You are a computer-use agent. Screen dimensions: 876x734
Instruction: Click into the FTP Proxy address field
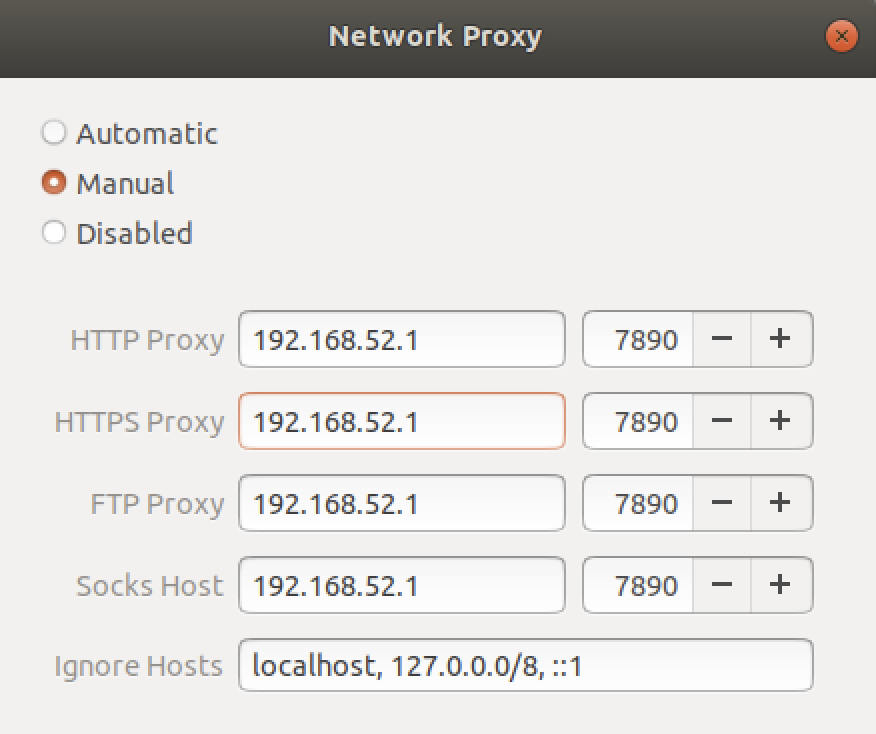point(401,503)
